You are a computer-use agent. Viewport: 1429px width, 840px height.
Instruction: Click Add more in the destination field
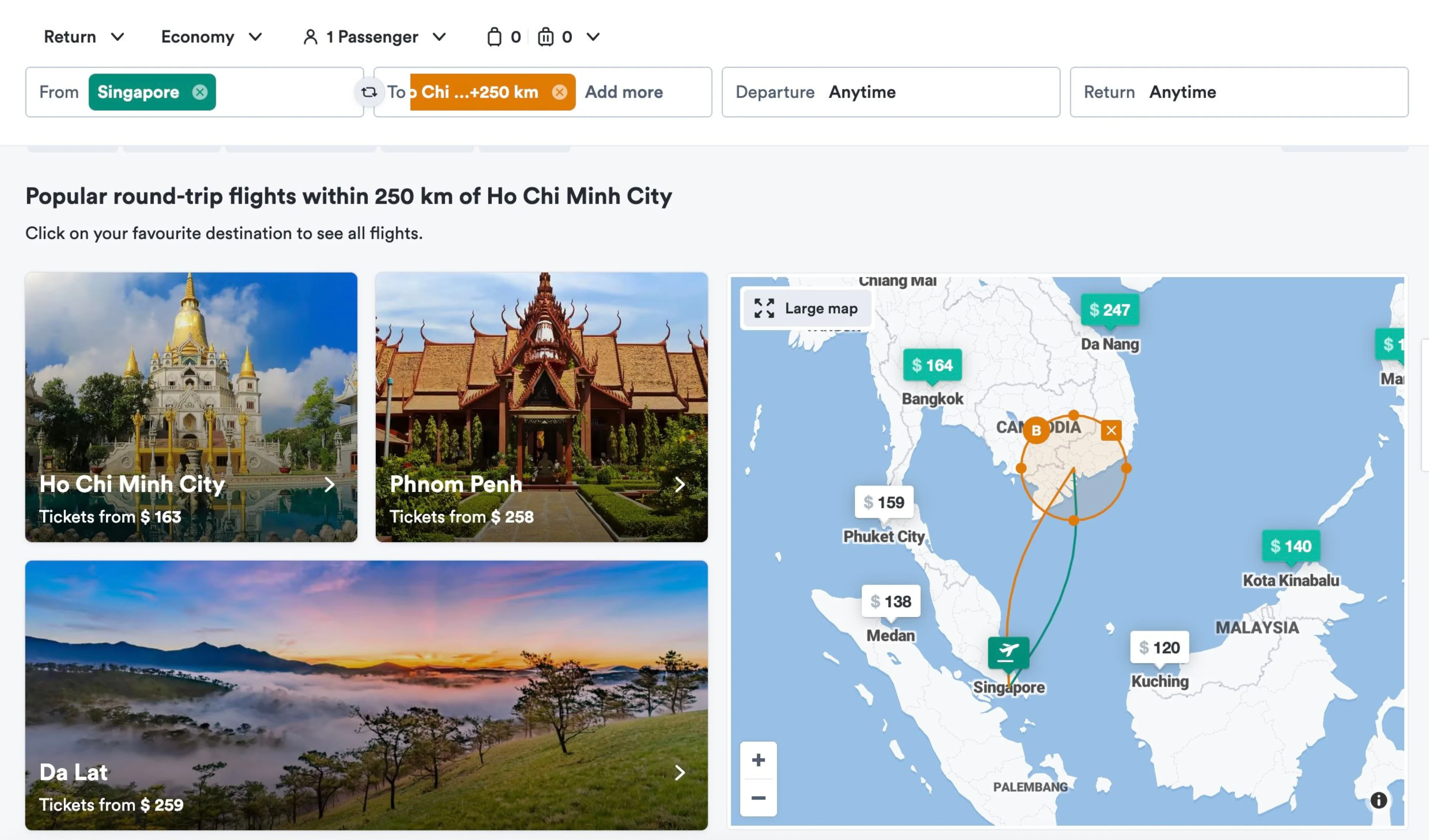[624, 92]
